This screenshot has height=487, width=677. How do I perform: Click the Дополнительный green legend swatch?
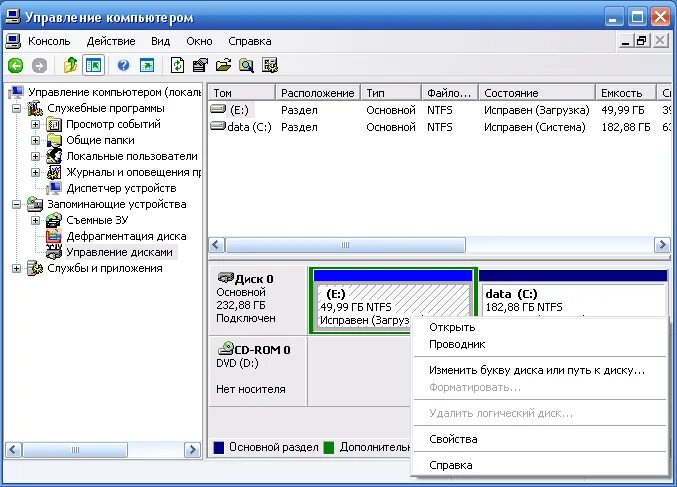(329, 448)
